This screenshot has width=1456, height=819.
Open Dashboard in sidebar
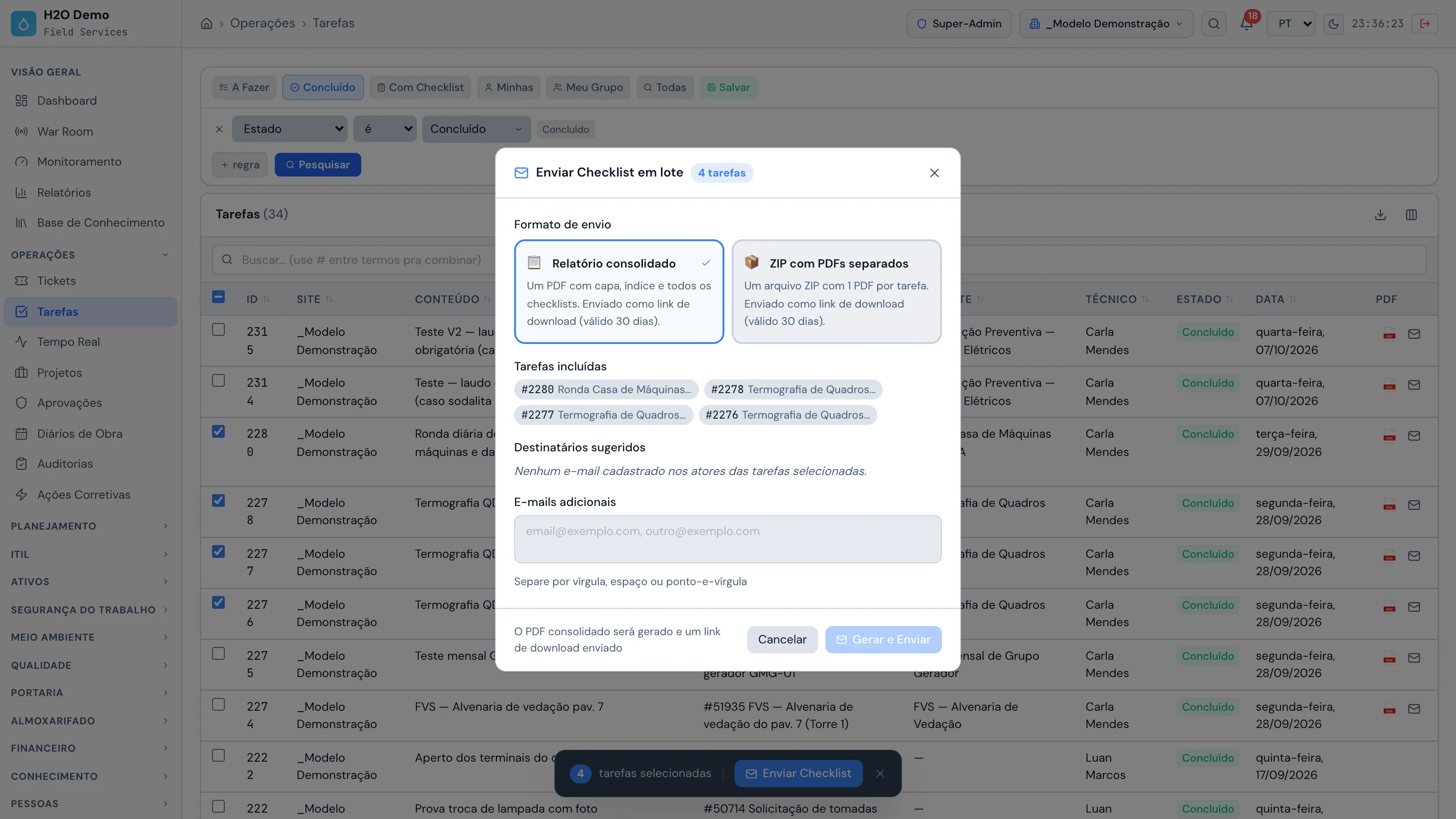point(91,101)
